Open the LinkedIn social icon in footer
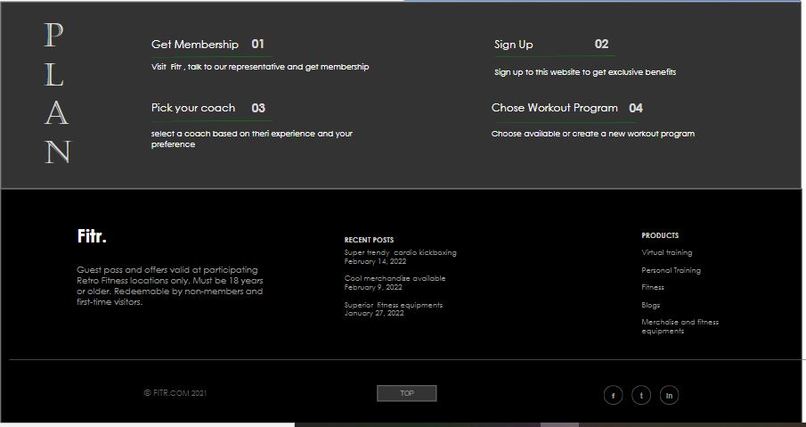Viewport: 806px width, 427px height. pyautogui.click(x=669, y=395)
